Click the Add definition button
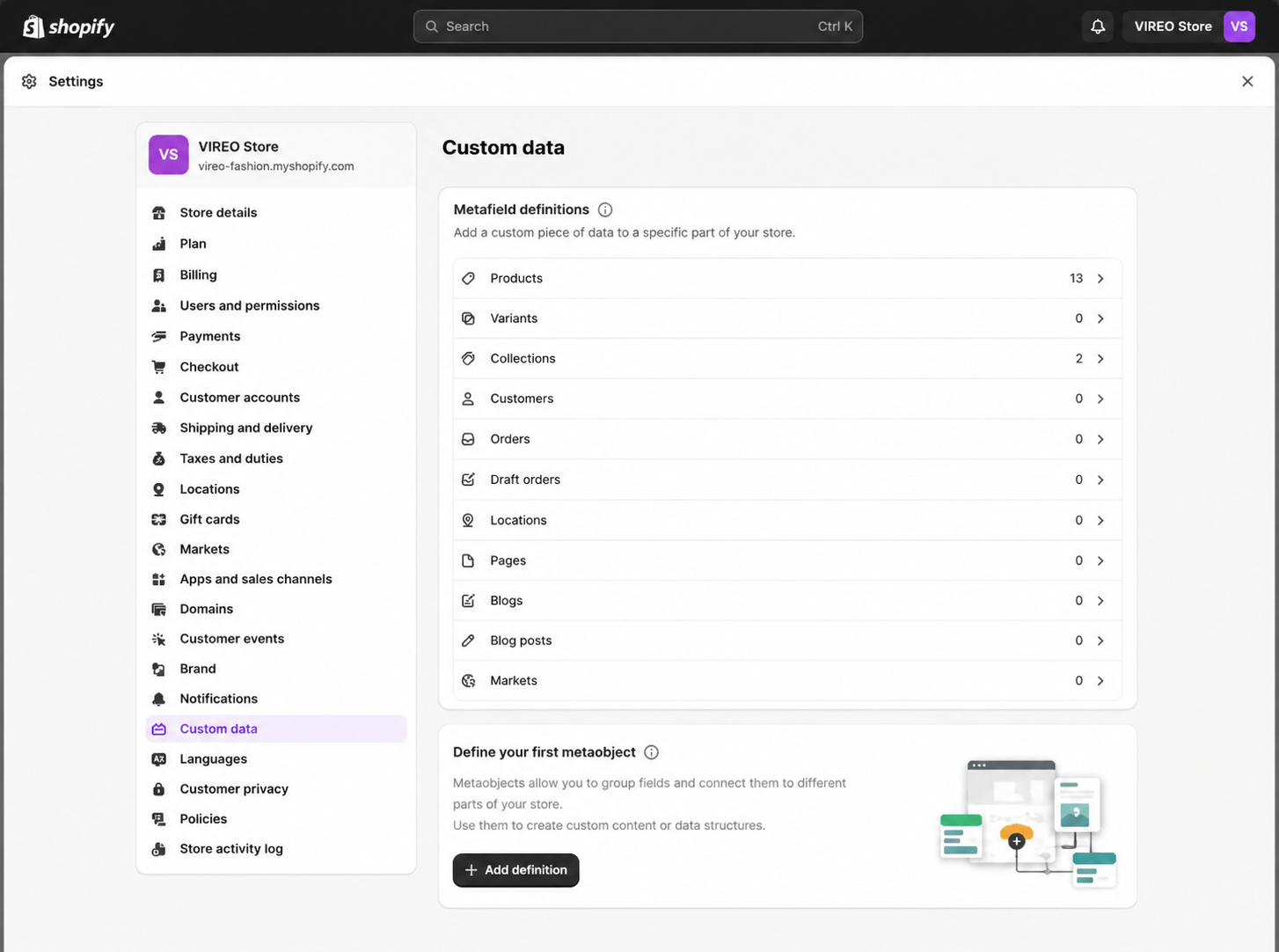Viewport: 1279px width, 952px height. coord(515,870)
